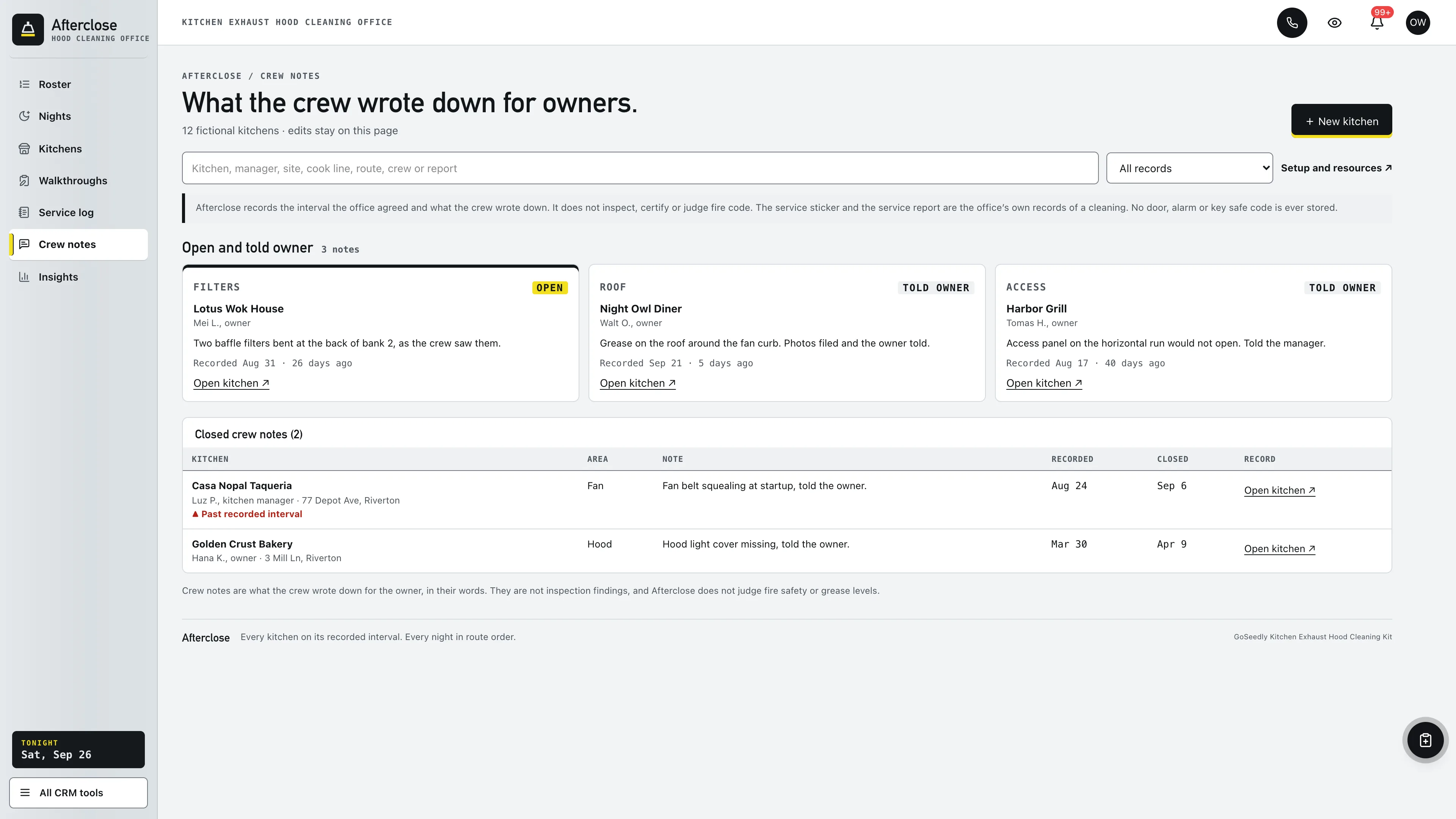Click the Crew notes chat icon
1456x819 pixels.
click(x=24, y=244)
